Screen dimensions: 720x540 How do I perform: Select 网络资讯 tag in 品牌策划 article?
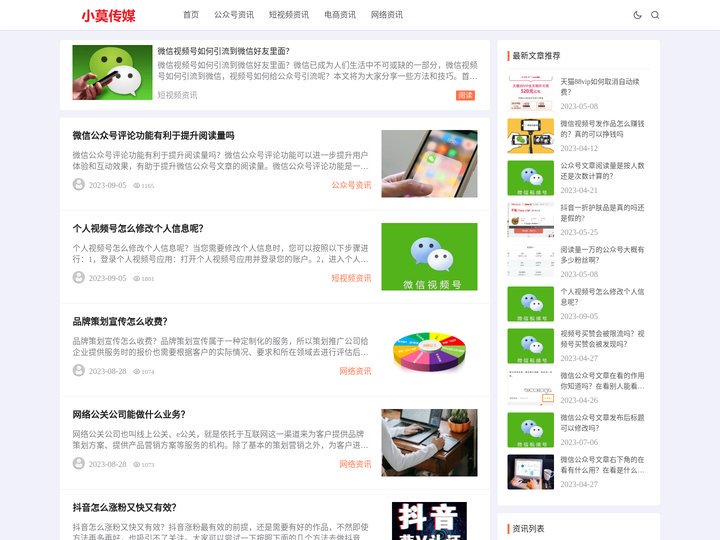pyautogui.click(x=355, y=371)
